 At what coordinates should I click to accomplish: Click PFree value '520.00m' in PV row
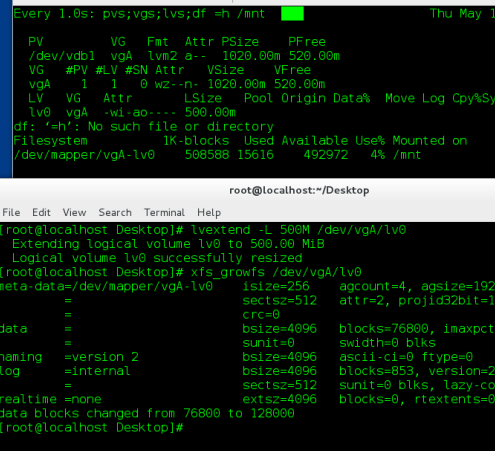(x=314, y=56)
